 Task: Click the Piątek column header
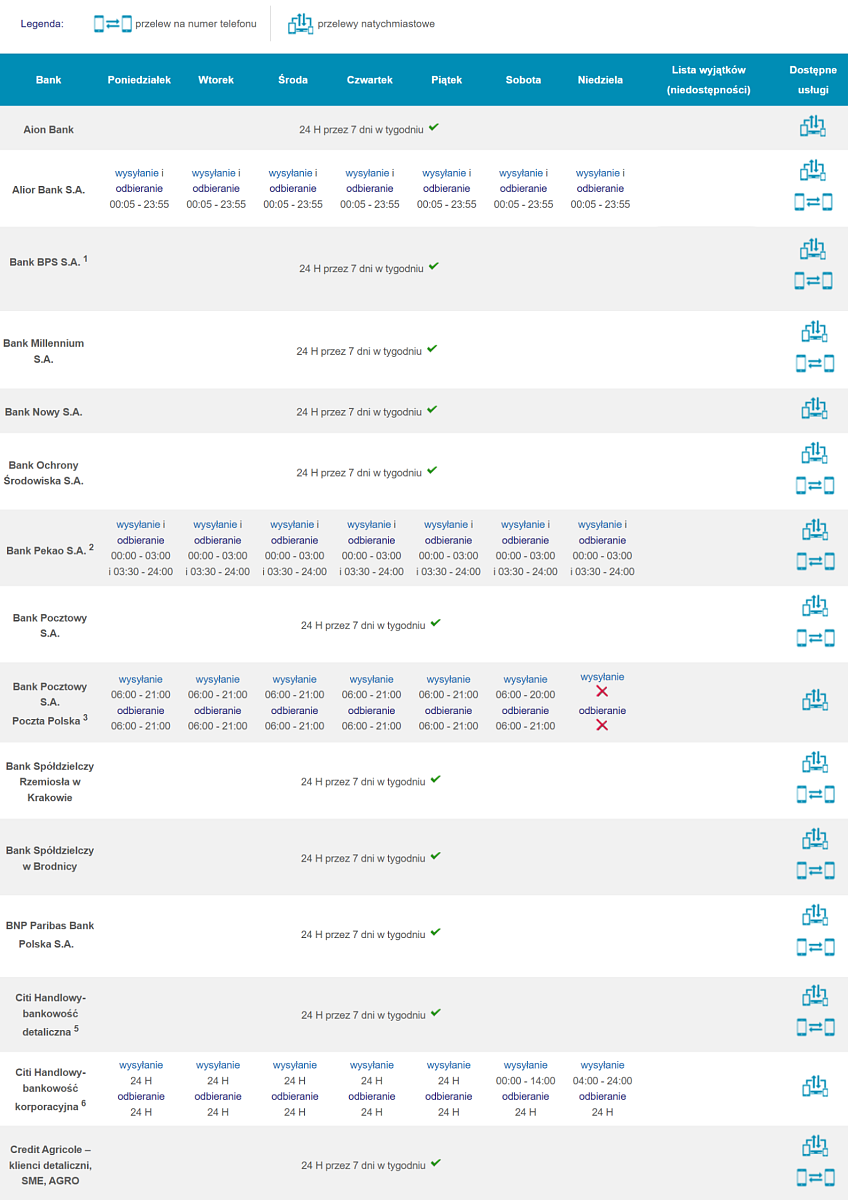point(447,80)
